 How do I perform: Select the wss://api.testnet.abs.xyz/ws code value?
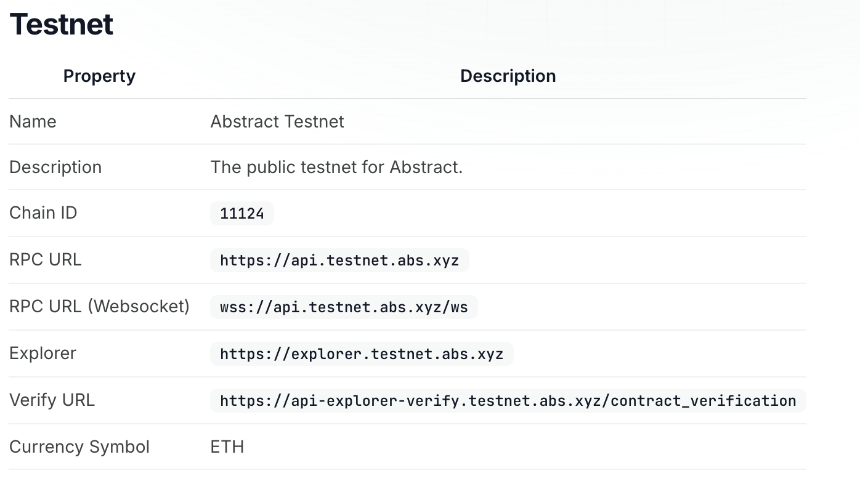(344, 307)
